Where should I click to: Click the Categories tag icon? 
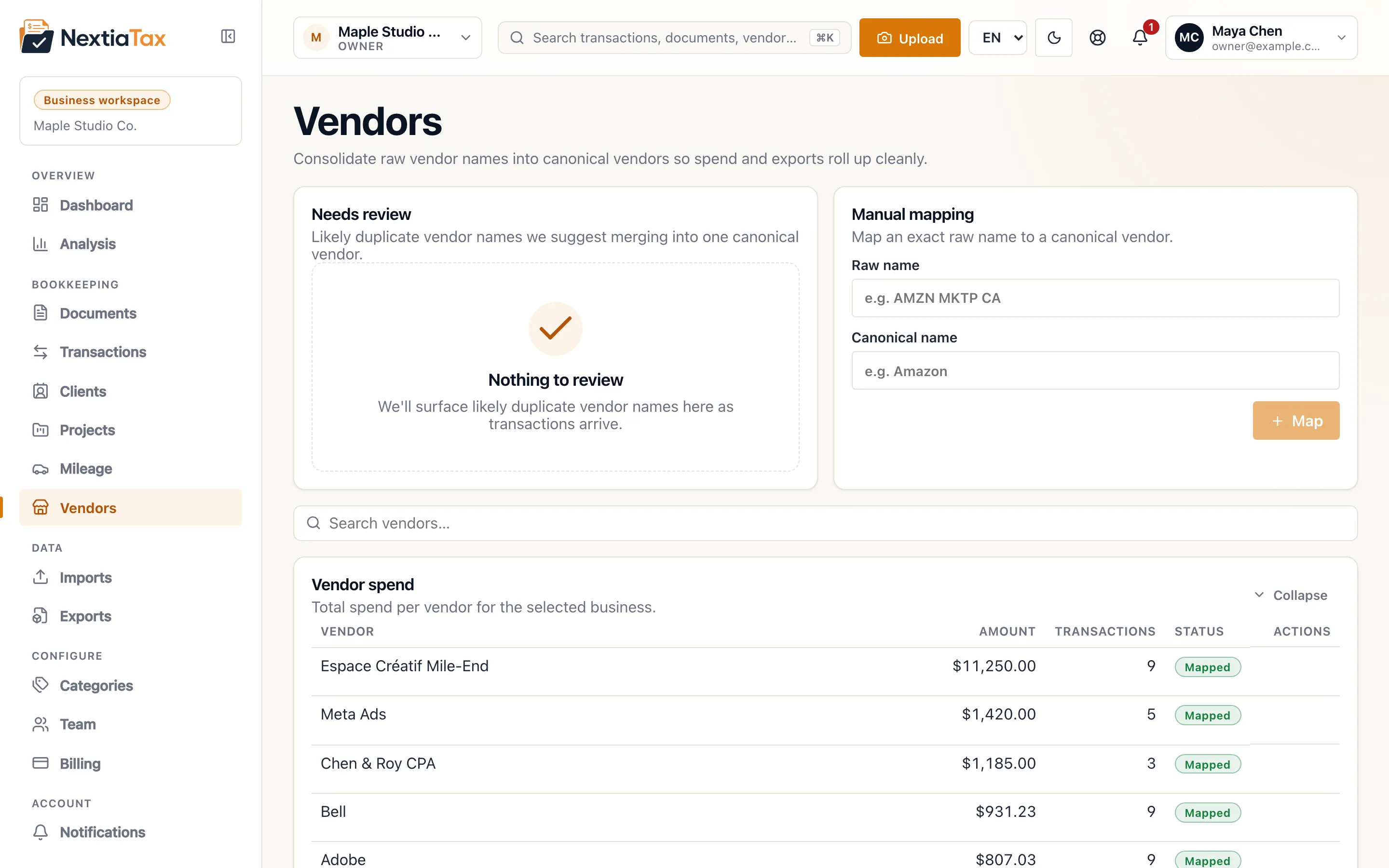pyautogui.click(x=40, y=685)
